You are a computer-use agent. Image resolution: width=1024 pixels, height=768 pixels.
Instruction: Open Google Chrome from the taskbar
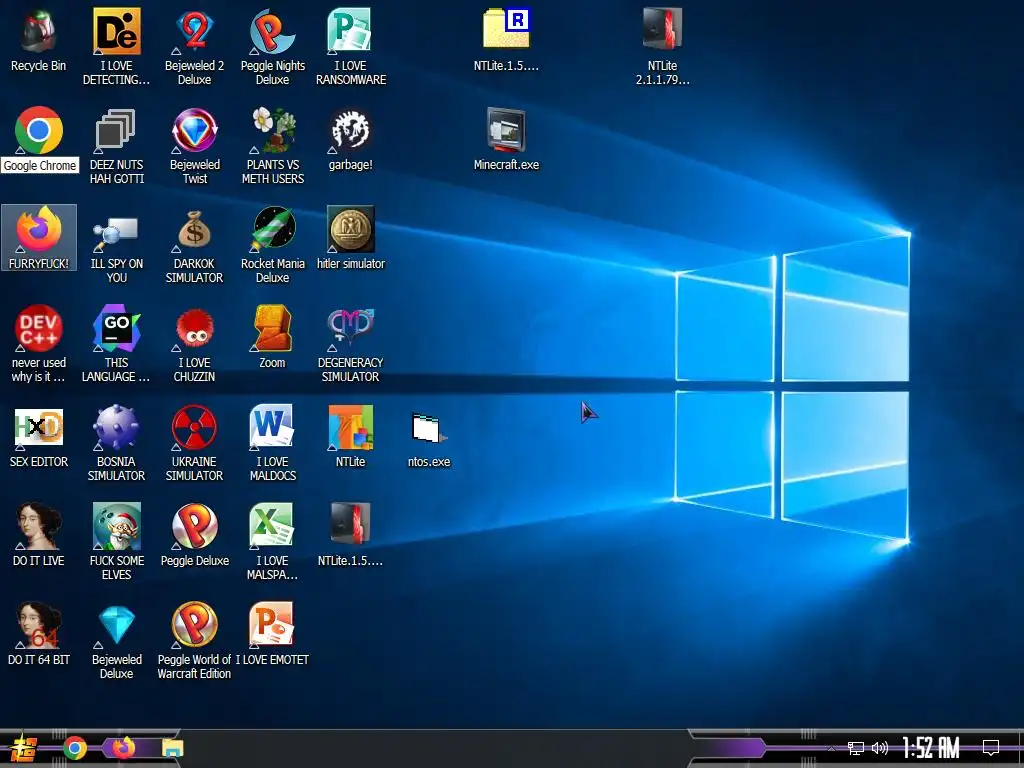tap(75, 748)
